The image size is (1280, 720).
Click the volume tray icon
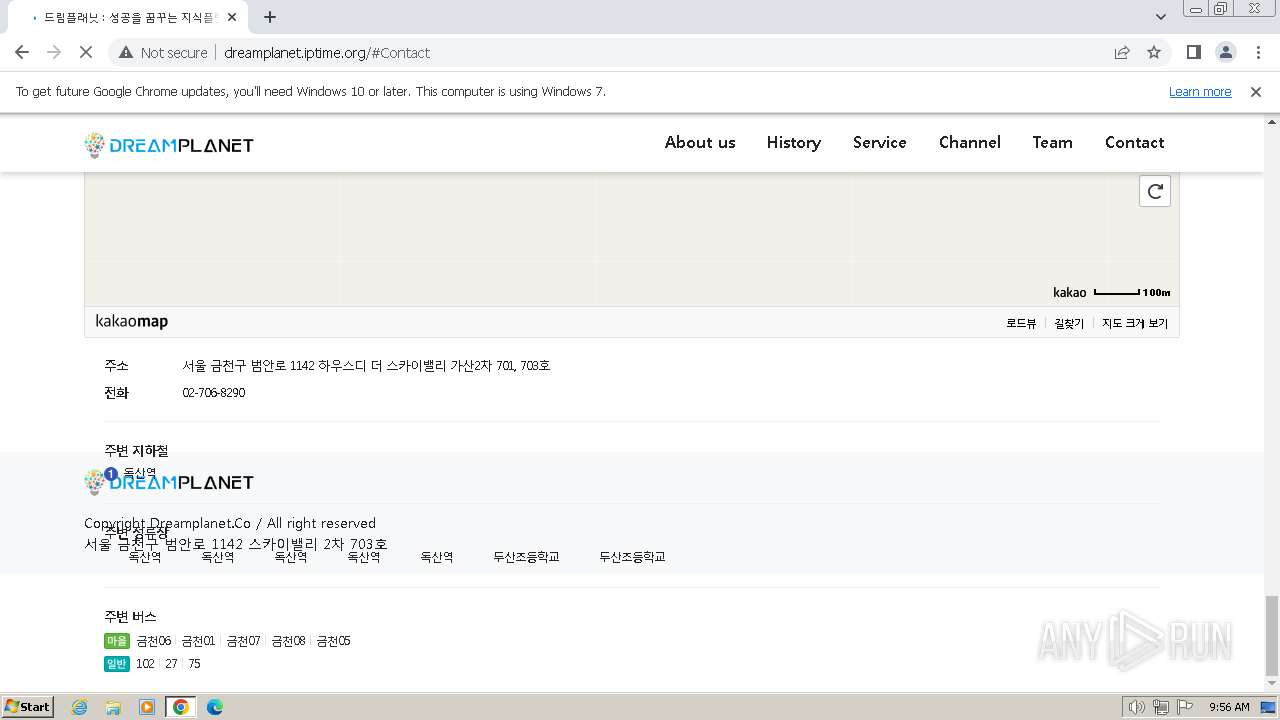(x=1136, y=707)
